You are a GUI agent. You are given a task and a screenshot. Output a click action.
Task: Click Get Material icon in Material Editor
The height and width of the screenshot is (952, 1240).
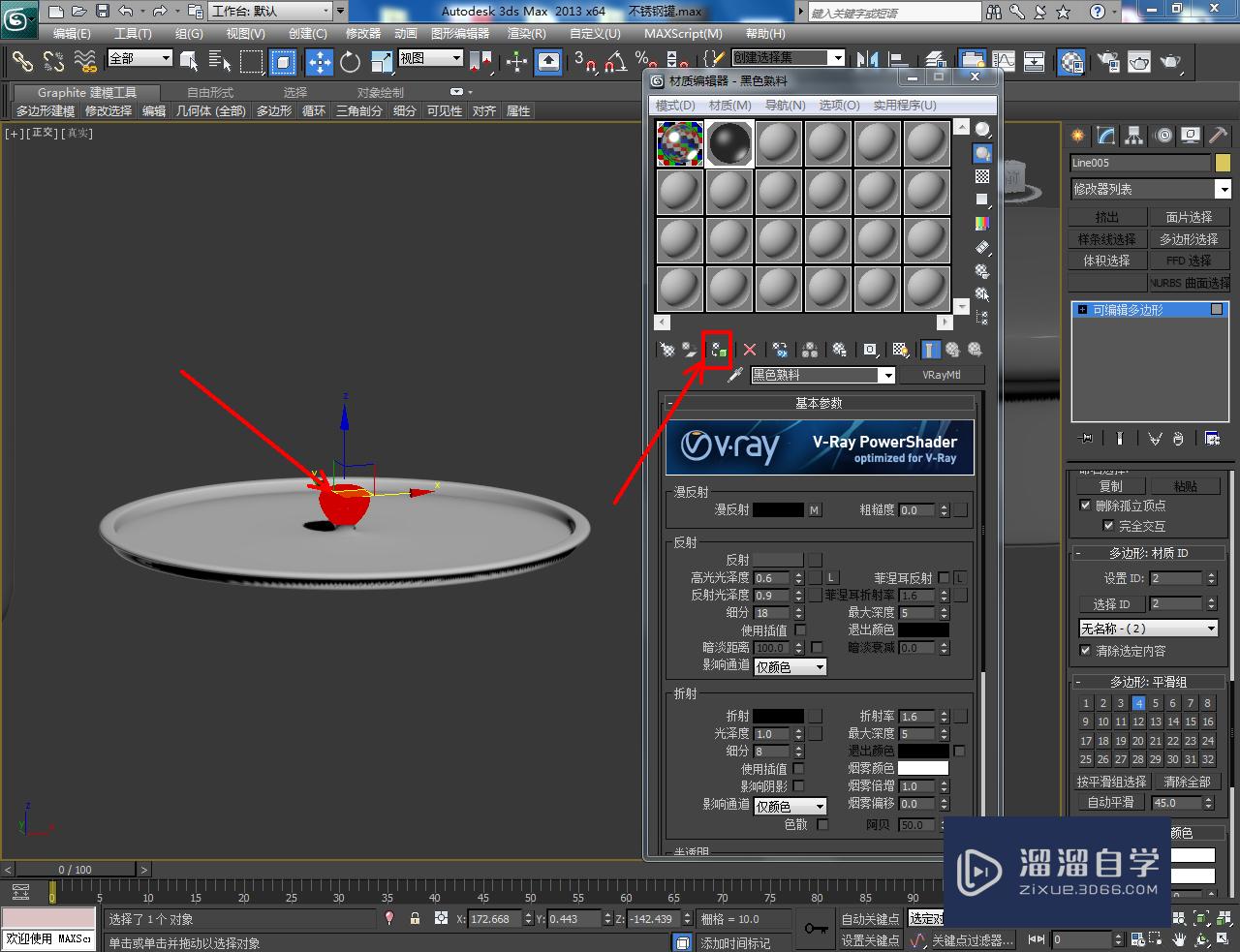coord(666,350)
